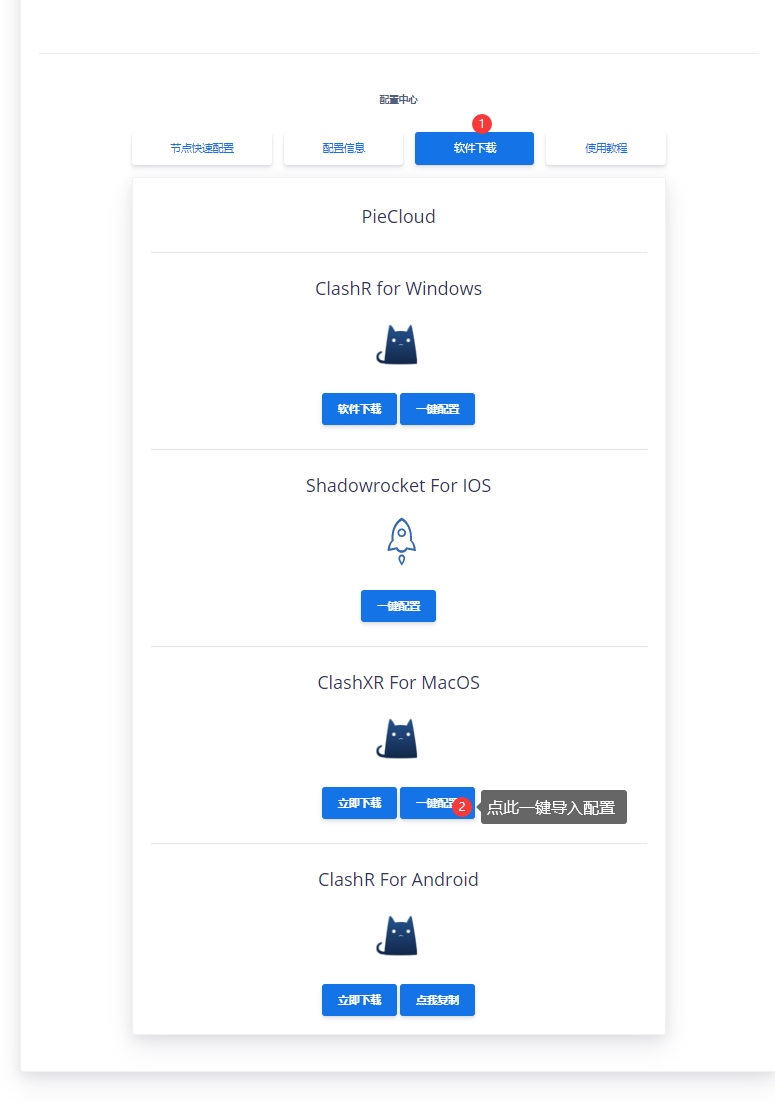The width and height of the screenshot is (775, 1102).
Task: Open the 节点快速配置 tab
Action: point(202,148)
